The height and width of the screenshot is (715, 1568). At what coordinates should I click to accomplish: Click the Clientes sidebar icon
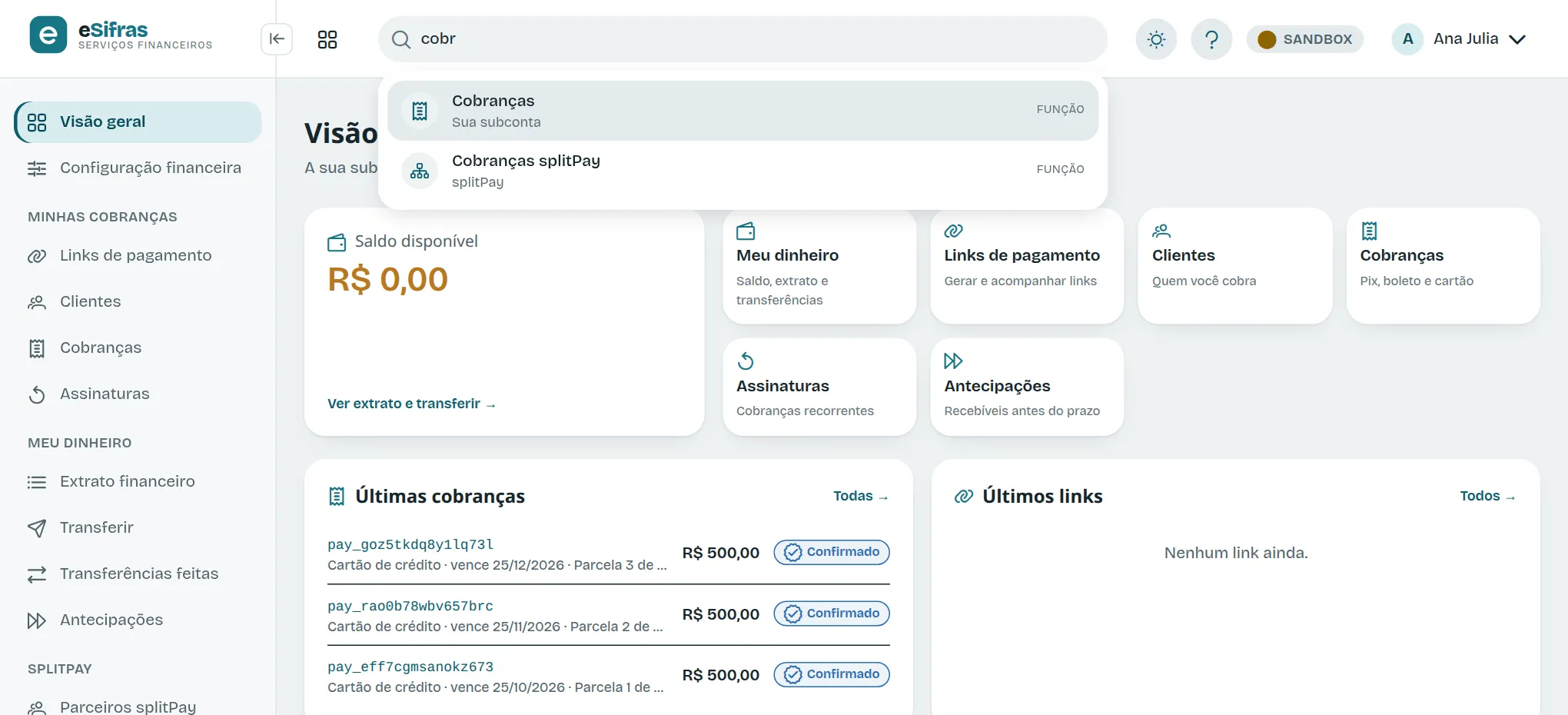click(x=37, y=302)
